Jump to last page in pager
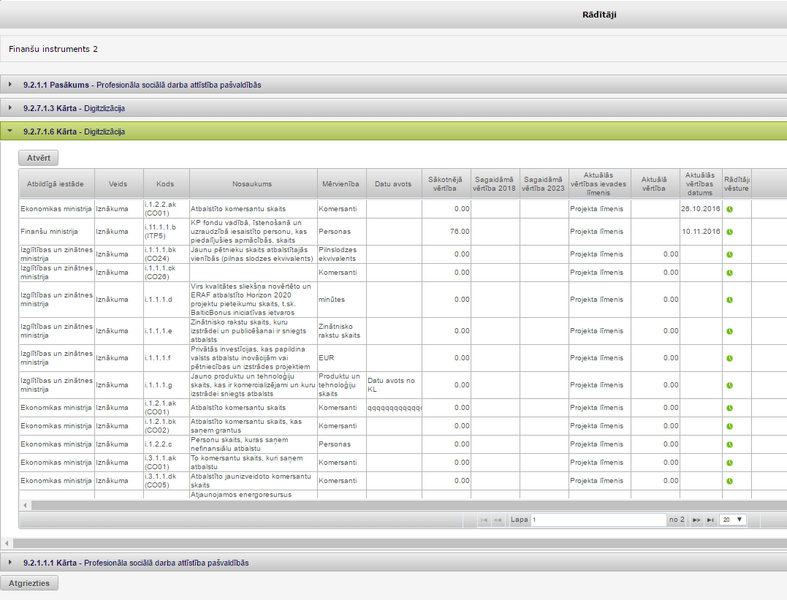The image size is (787, 600). click(710, 520)
